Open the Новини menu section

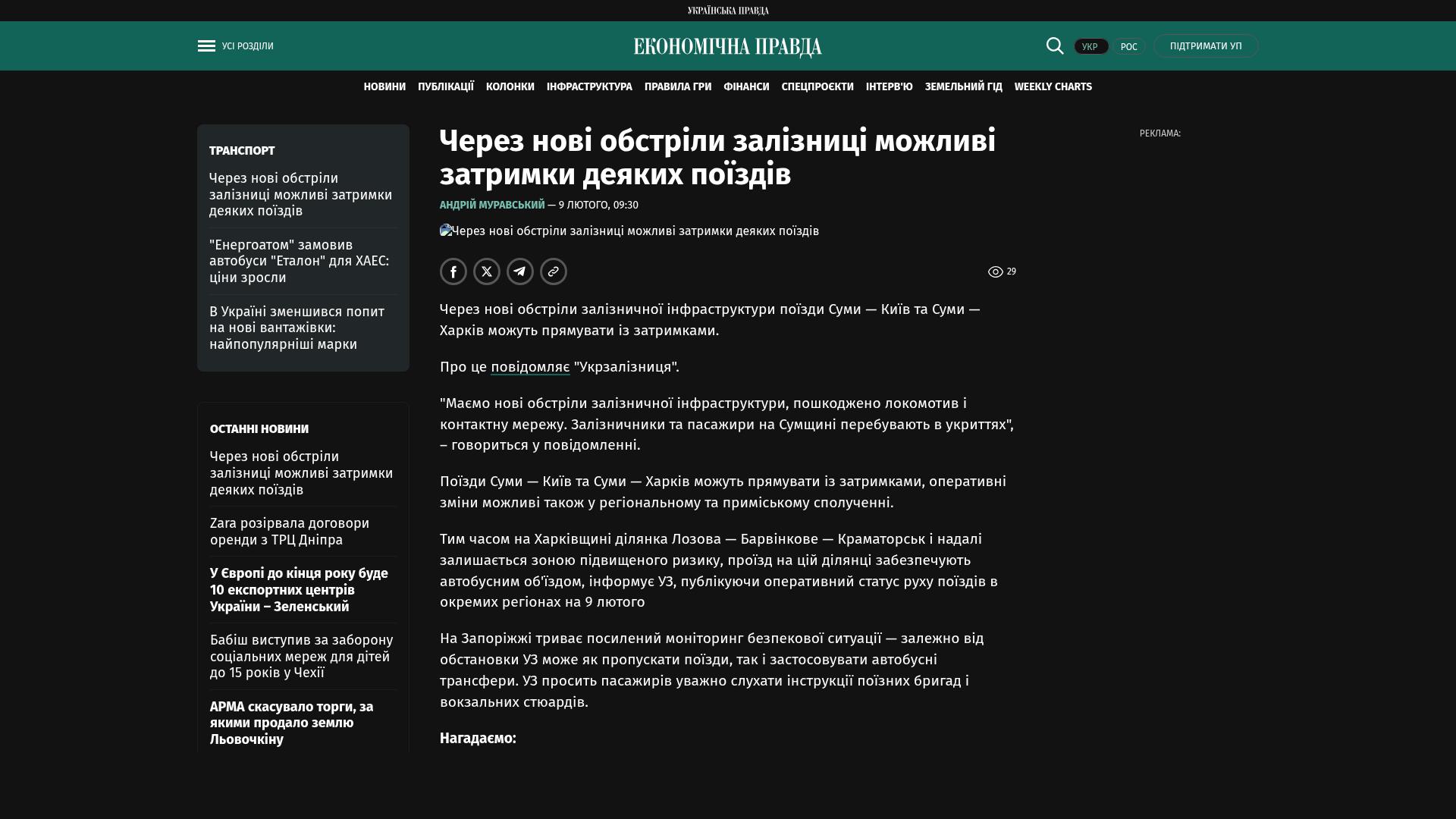pyautogui.click(x=384, y=87)
